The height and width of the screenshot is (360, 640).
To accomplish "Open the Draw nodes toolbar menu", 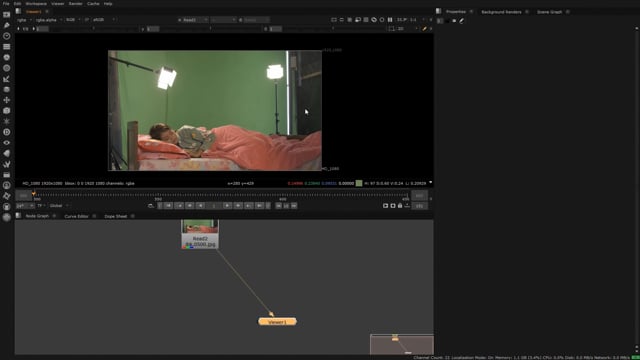I will click(x=7, y=25).
